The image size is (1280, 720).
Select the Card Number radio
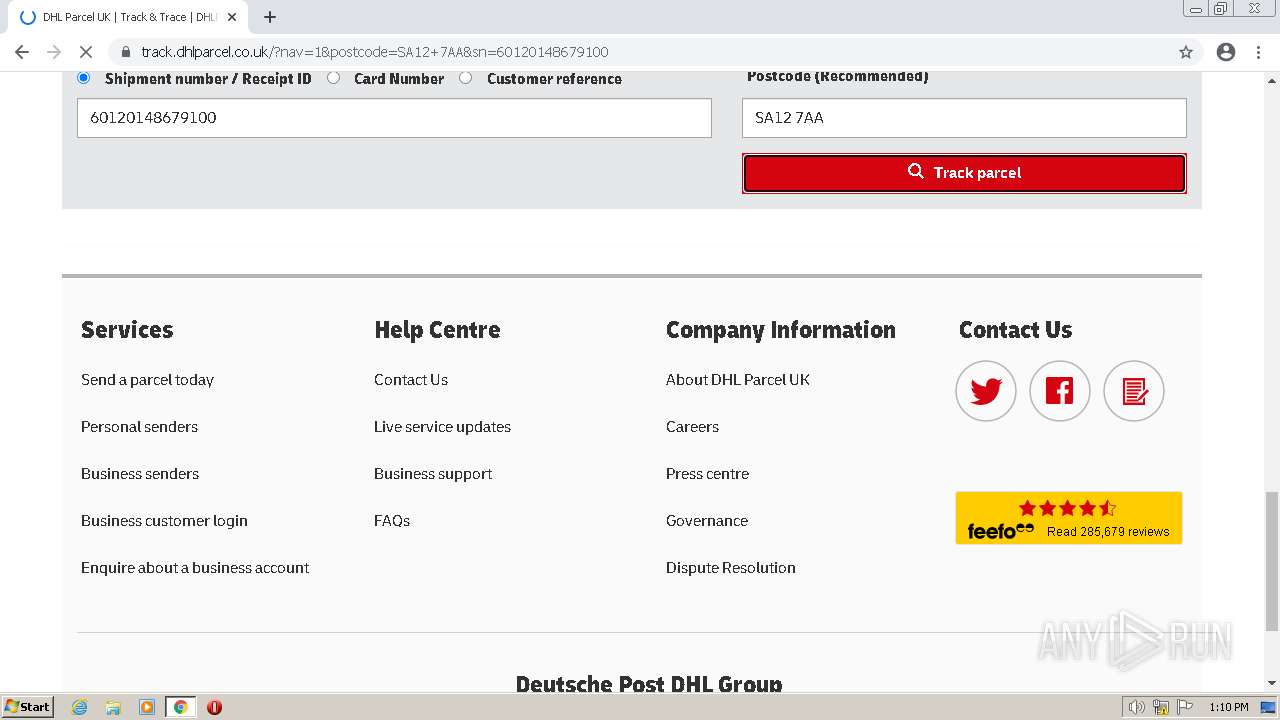click(x=333, y=78)
